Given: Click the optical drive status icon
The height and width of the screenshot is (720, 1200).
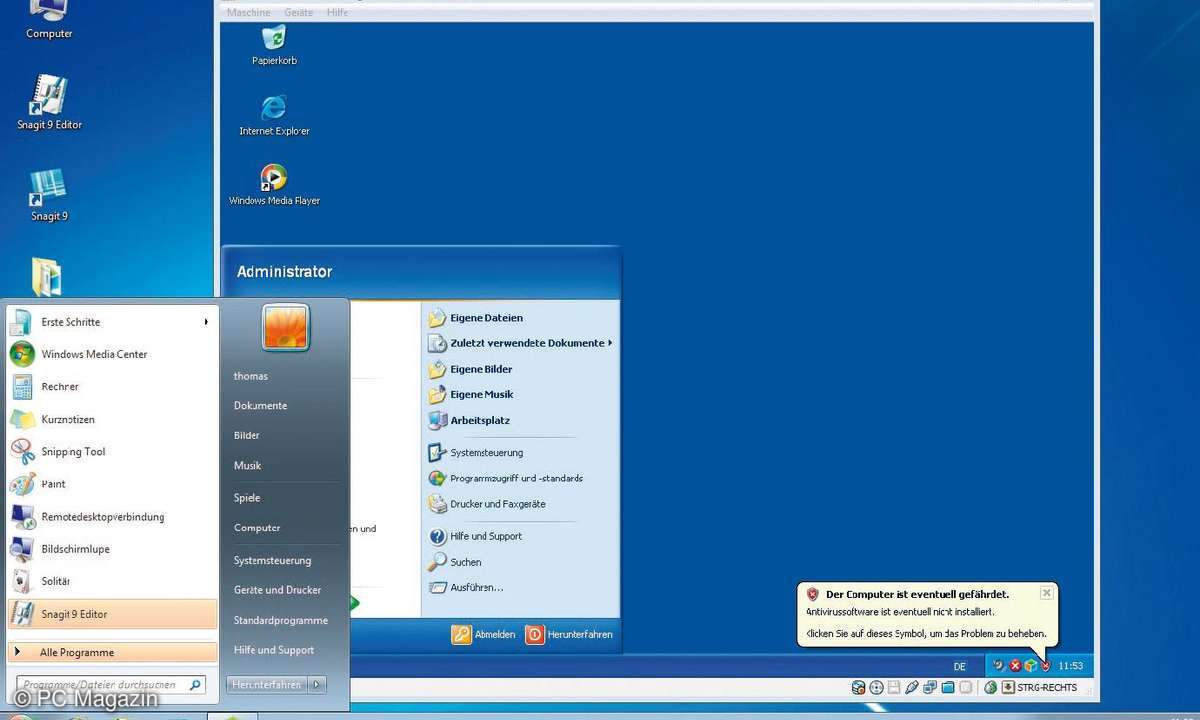Looking at the screenshot, I should coord(876,687).
